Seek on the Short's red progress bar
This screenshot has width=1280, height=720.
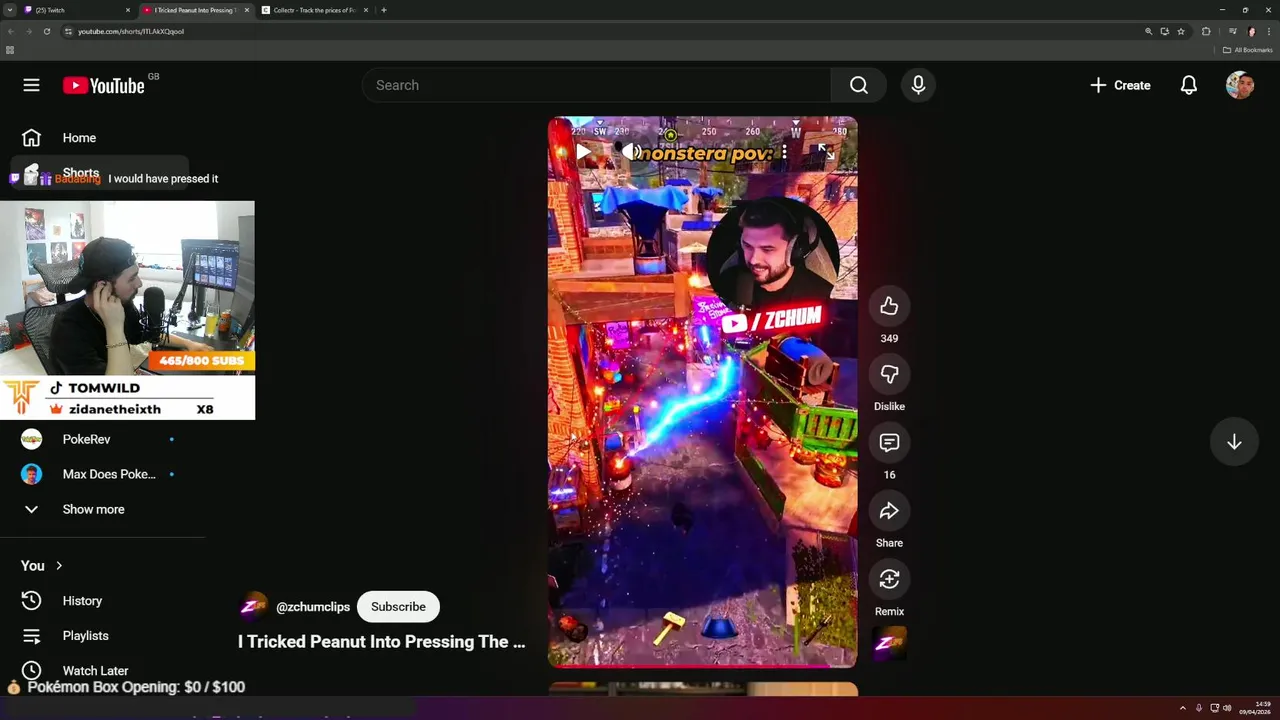[x=702, y=665]
